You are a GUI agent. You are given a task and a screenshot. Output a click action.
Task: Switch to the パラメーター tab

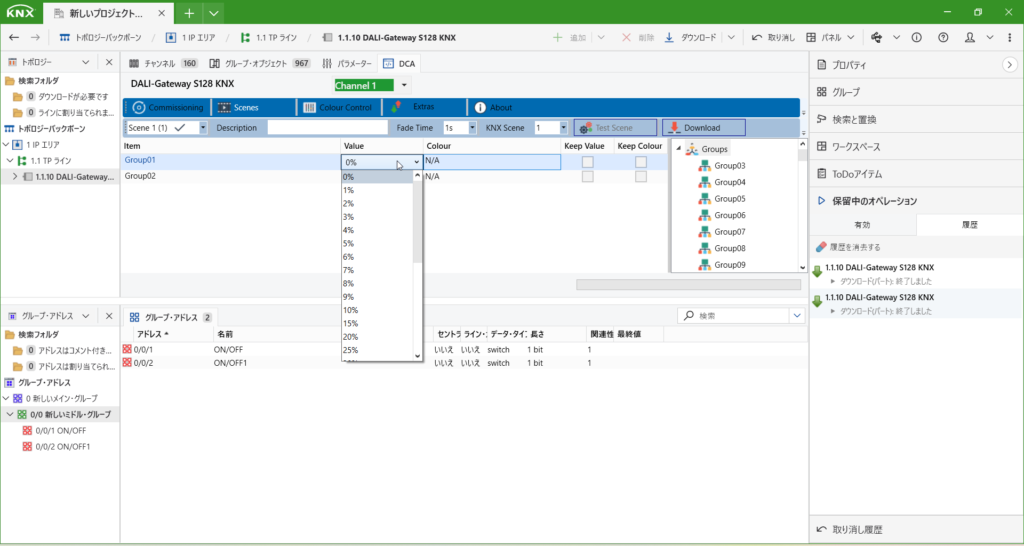pos(347,63)
